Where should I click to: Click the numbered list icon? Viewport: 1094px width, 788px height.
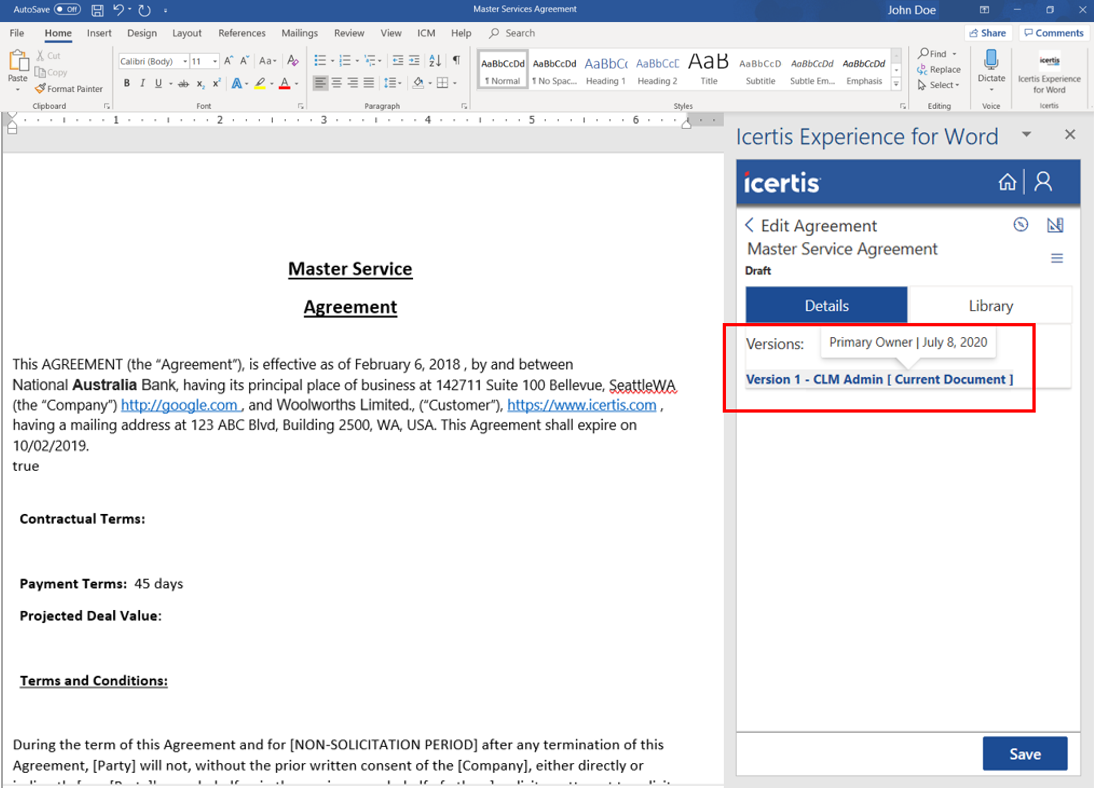(x=345, y=61)
